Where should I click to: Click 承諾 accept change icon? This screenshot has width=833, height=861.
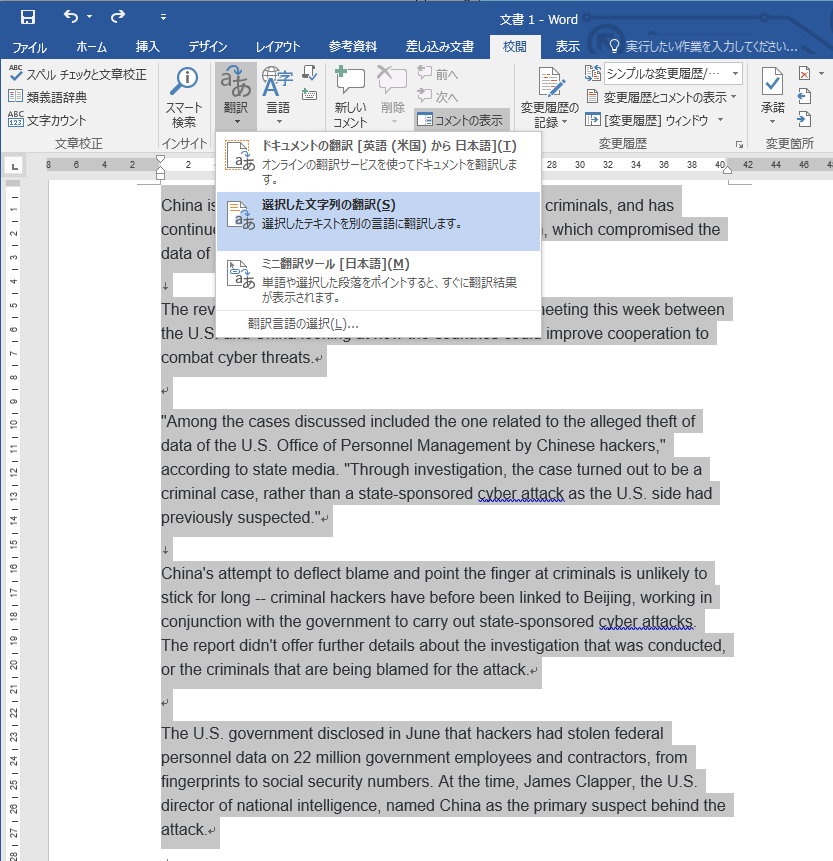pos(773,82)
